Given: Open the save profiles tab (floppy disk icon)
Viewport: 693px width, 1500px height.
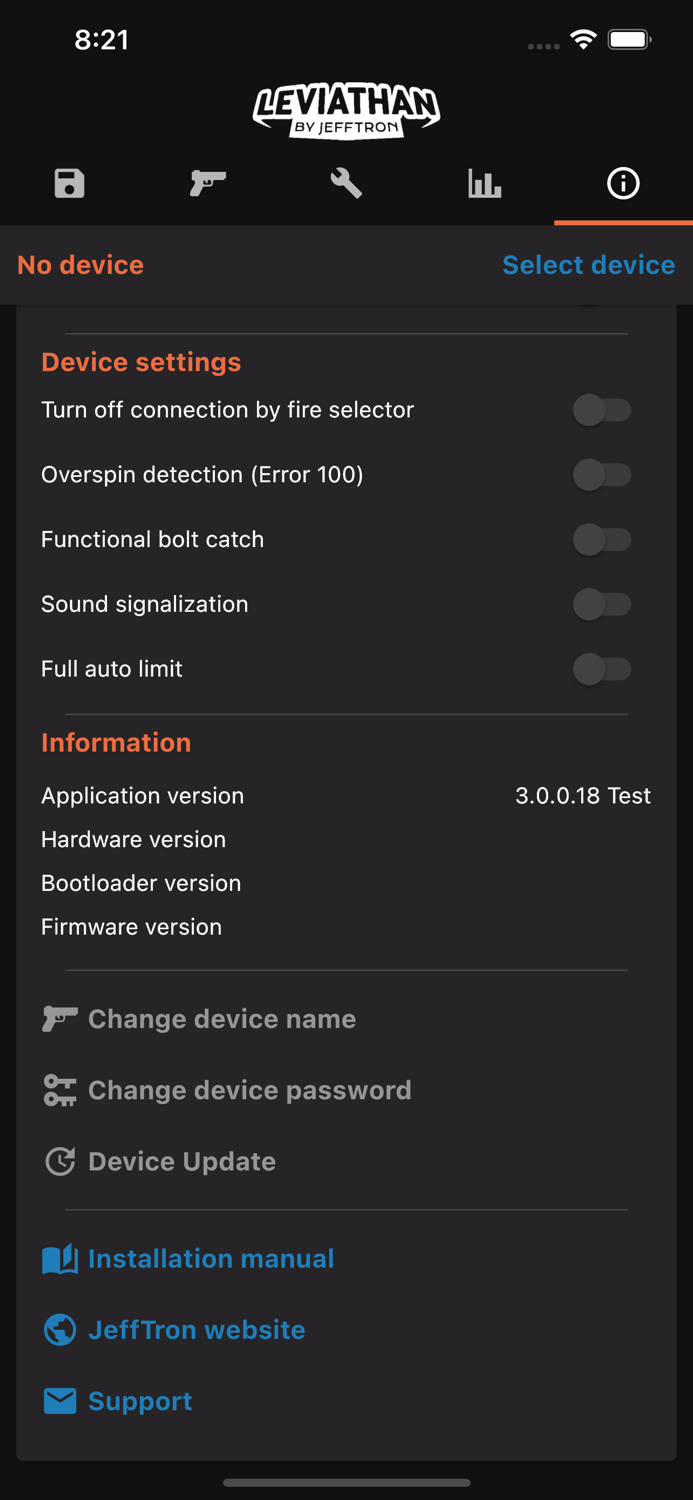Looking at the screenshot, I should [69, 184].
